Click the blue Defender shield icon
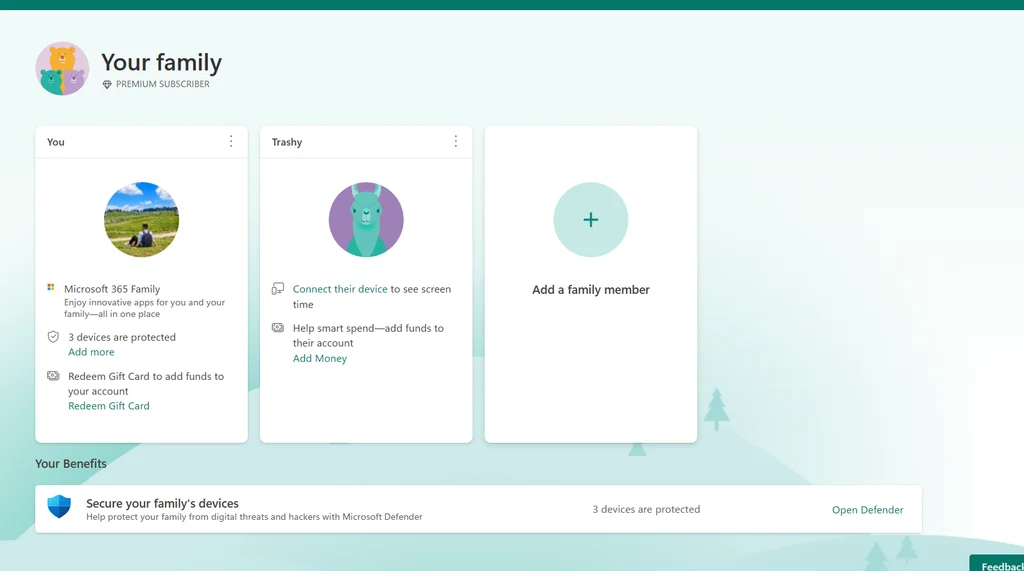1024x571 pixels. point(59,507)
